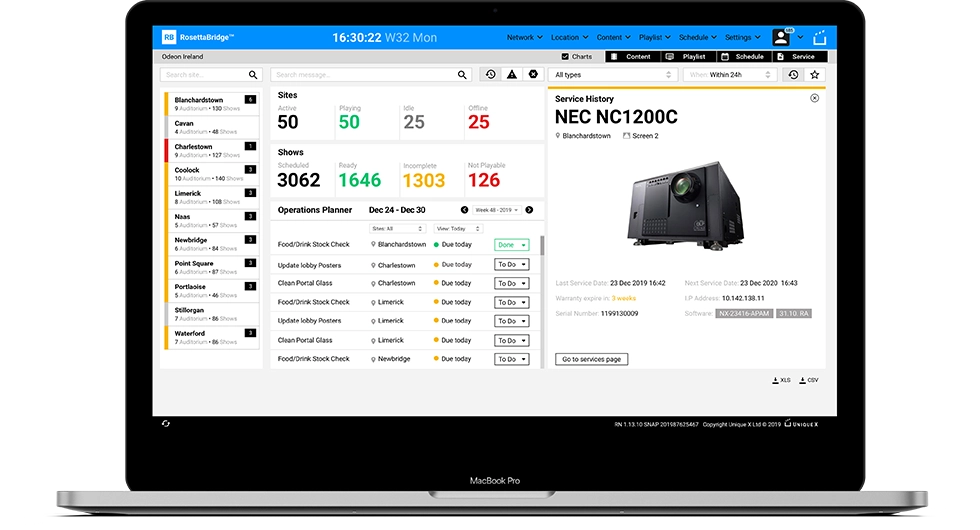Image resolution: width=980 pixels, height=530 pixels.
Task: Expand the chevron beside the user avatar
Action: pyautogui.click(x=800, y=38)
